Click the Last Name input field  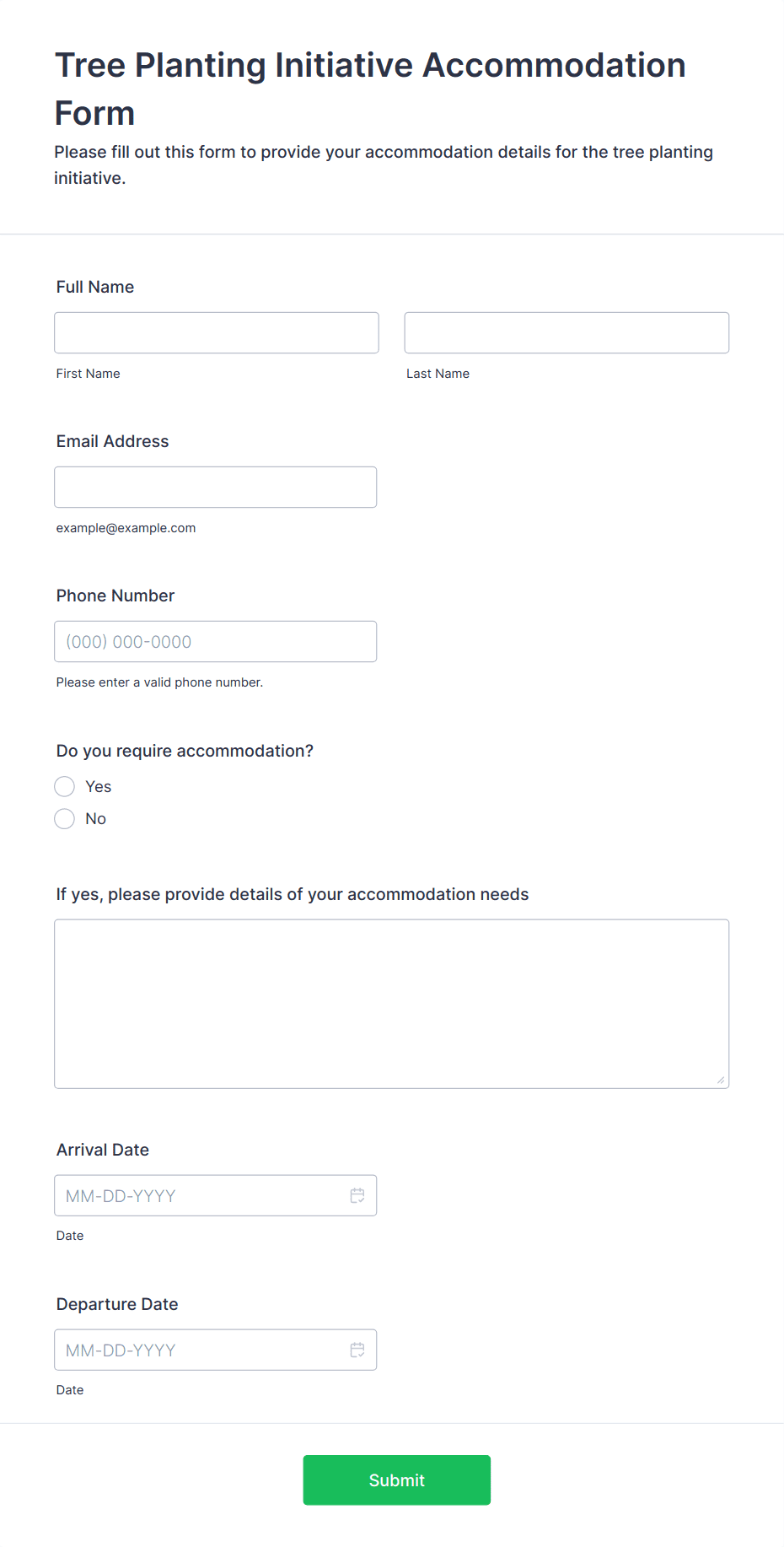(x=567, y=333)
